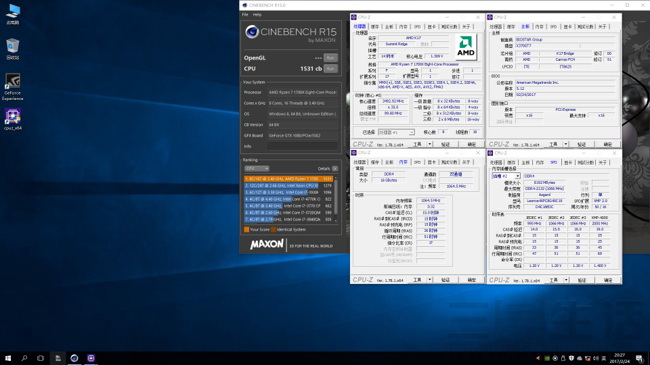
Task: Click the Details arrow button in Ranking
Action: [335, 168]
